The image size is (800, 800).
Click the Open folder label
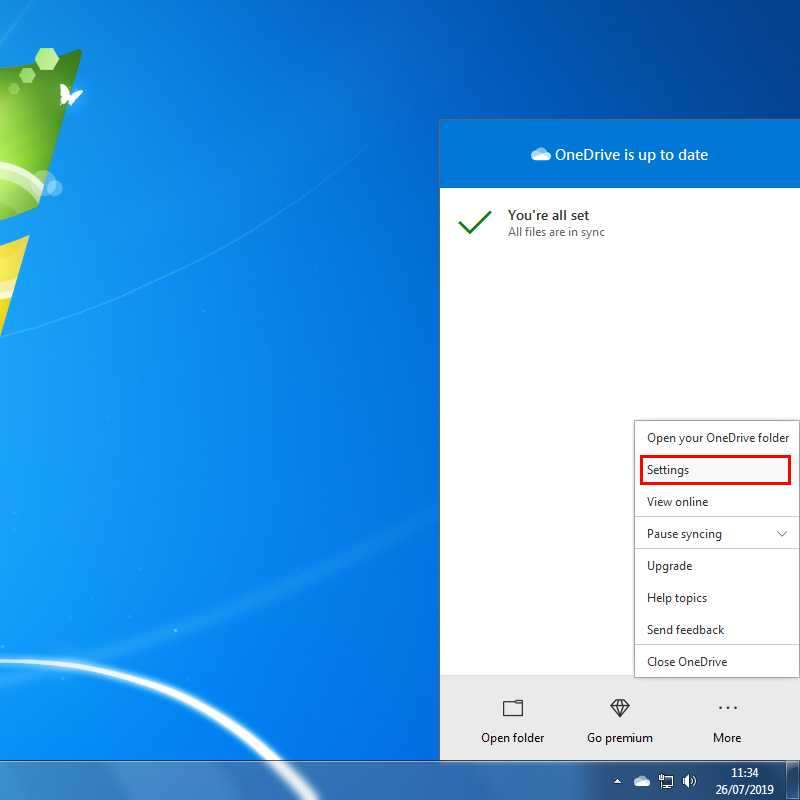(x=512, y=738)
